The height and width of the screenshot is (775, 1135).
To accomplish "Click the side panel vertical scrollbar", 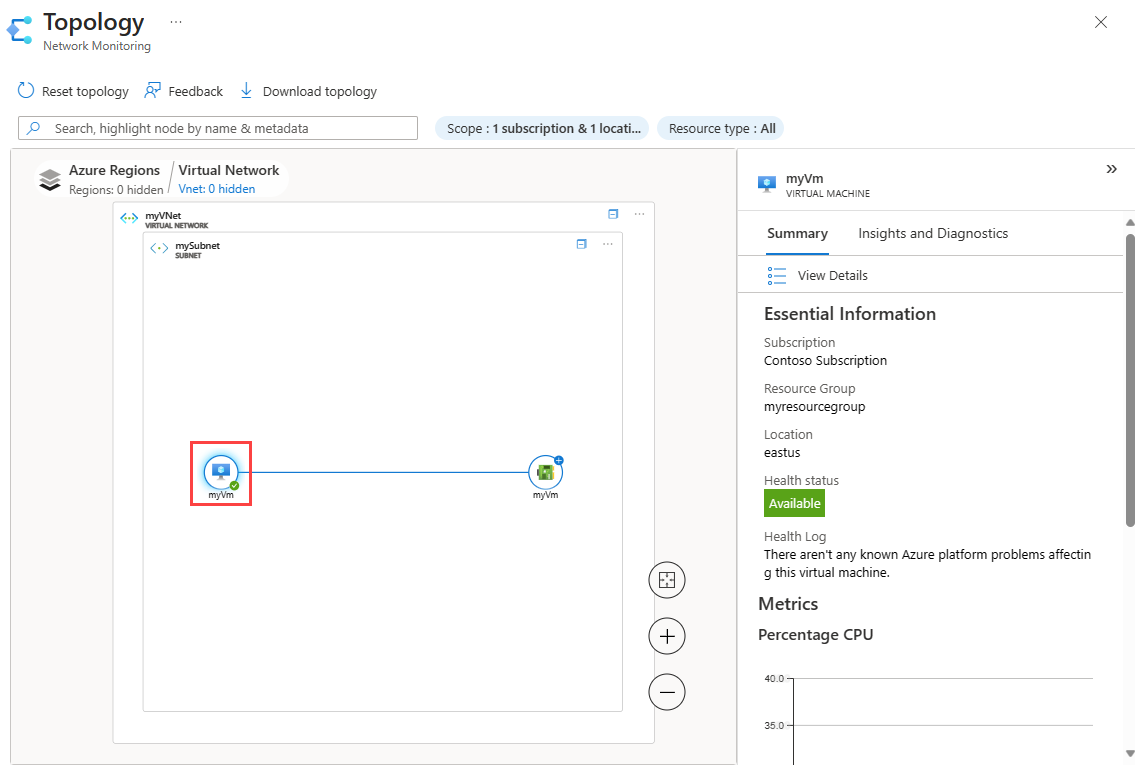I will [1130, 380].
